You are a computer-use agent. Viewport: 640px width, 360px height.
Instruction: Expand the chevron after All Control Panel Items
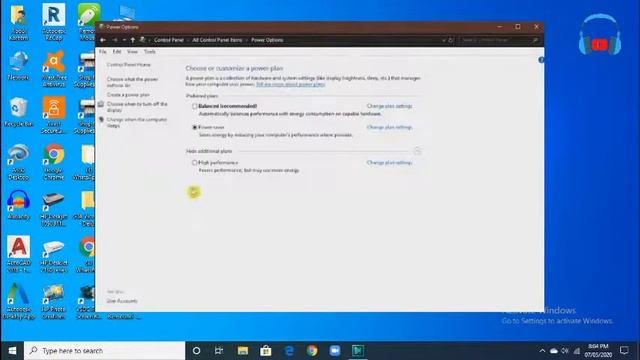[x=247, y=40]
